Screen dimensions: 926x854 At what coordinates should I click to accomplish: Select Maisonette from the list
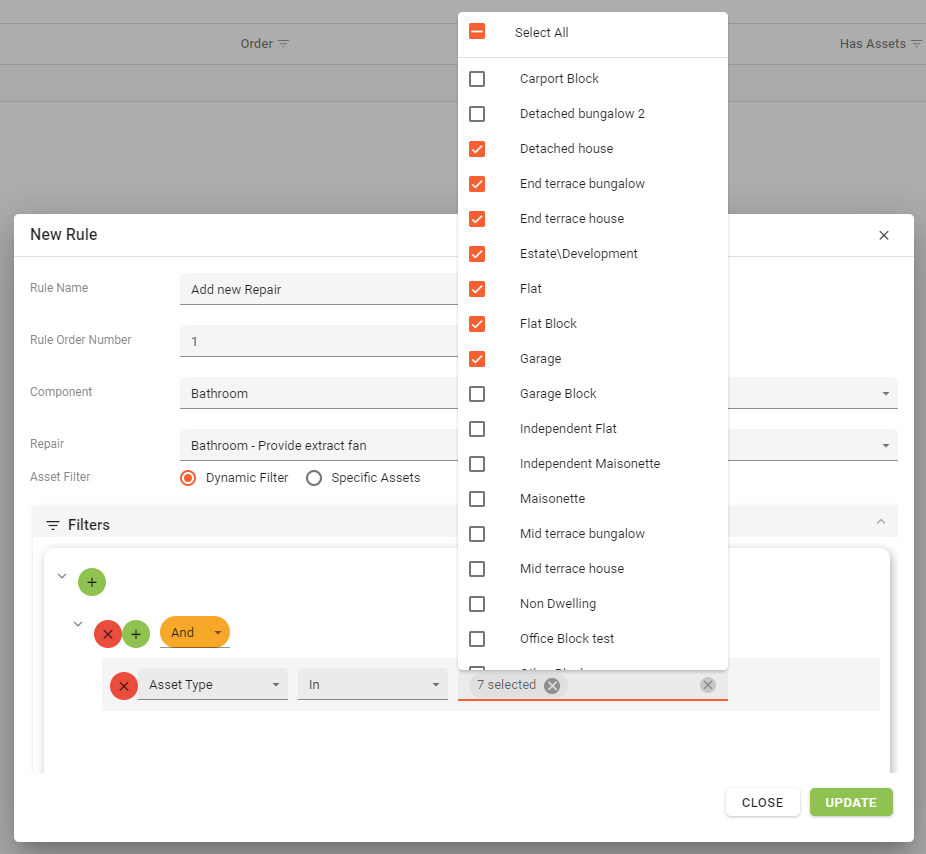477,499
